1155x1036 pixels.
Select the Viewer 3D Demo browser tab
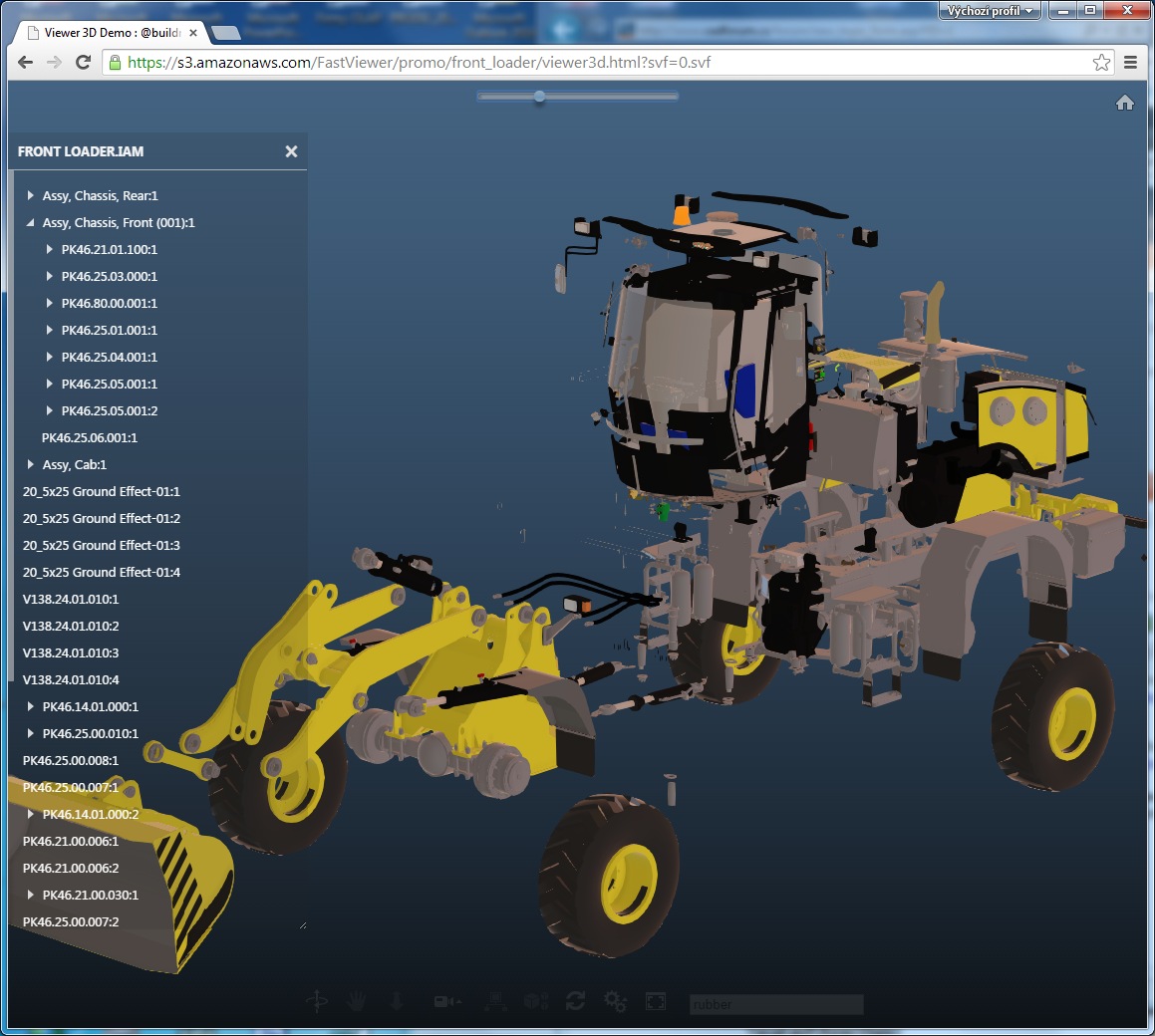(110, 33)
